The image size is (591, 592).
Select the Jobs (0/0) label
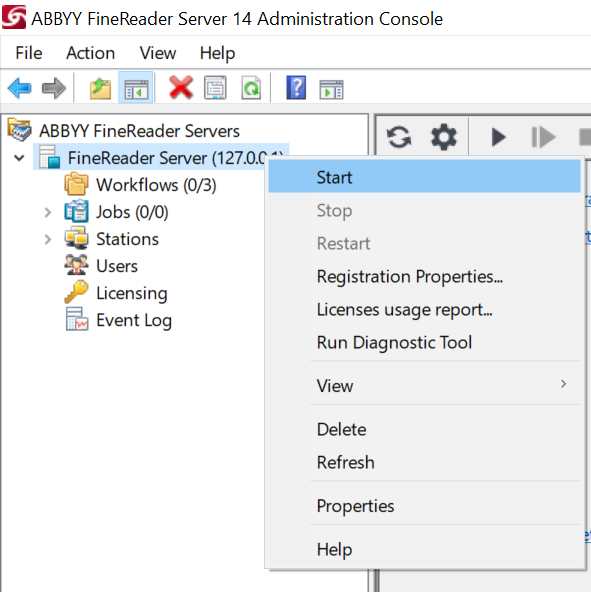tap(132, 212)
